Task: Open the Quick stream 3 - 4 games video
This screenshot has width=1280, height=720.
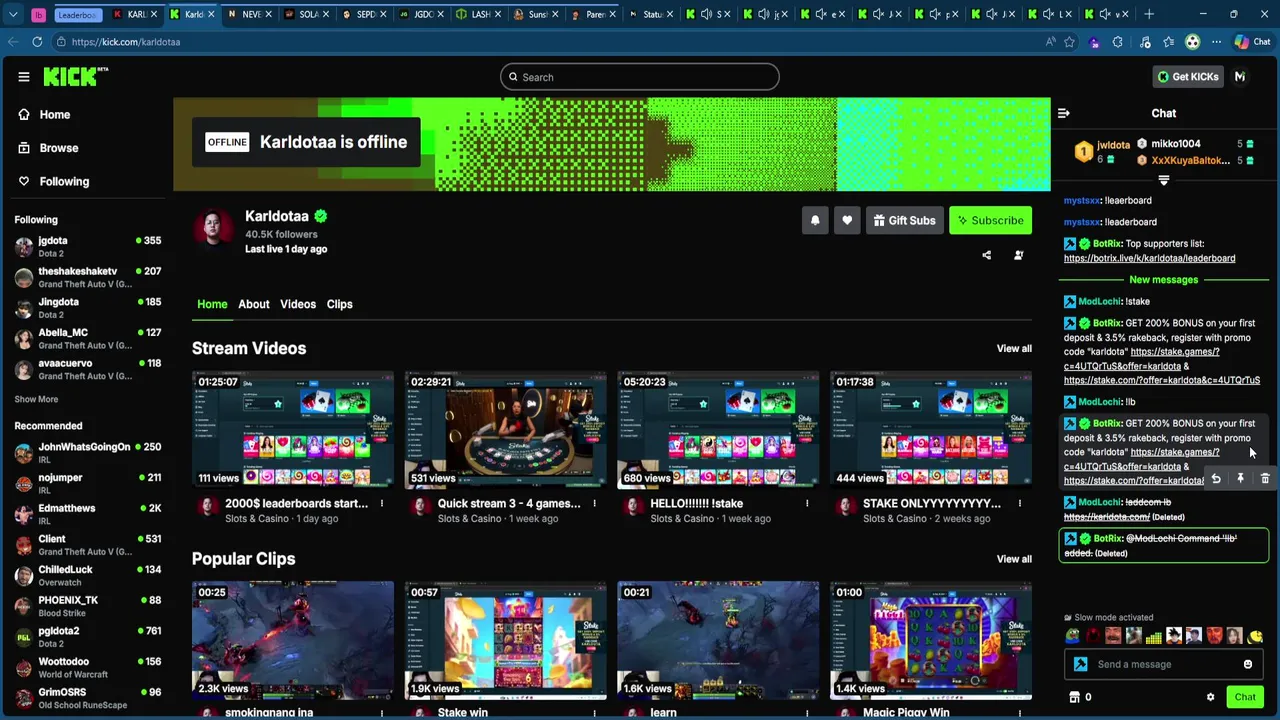Action: click(505, 430)
